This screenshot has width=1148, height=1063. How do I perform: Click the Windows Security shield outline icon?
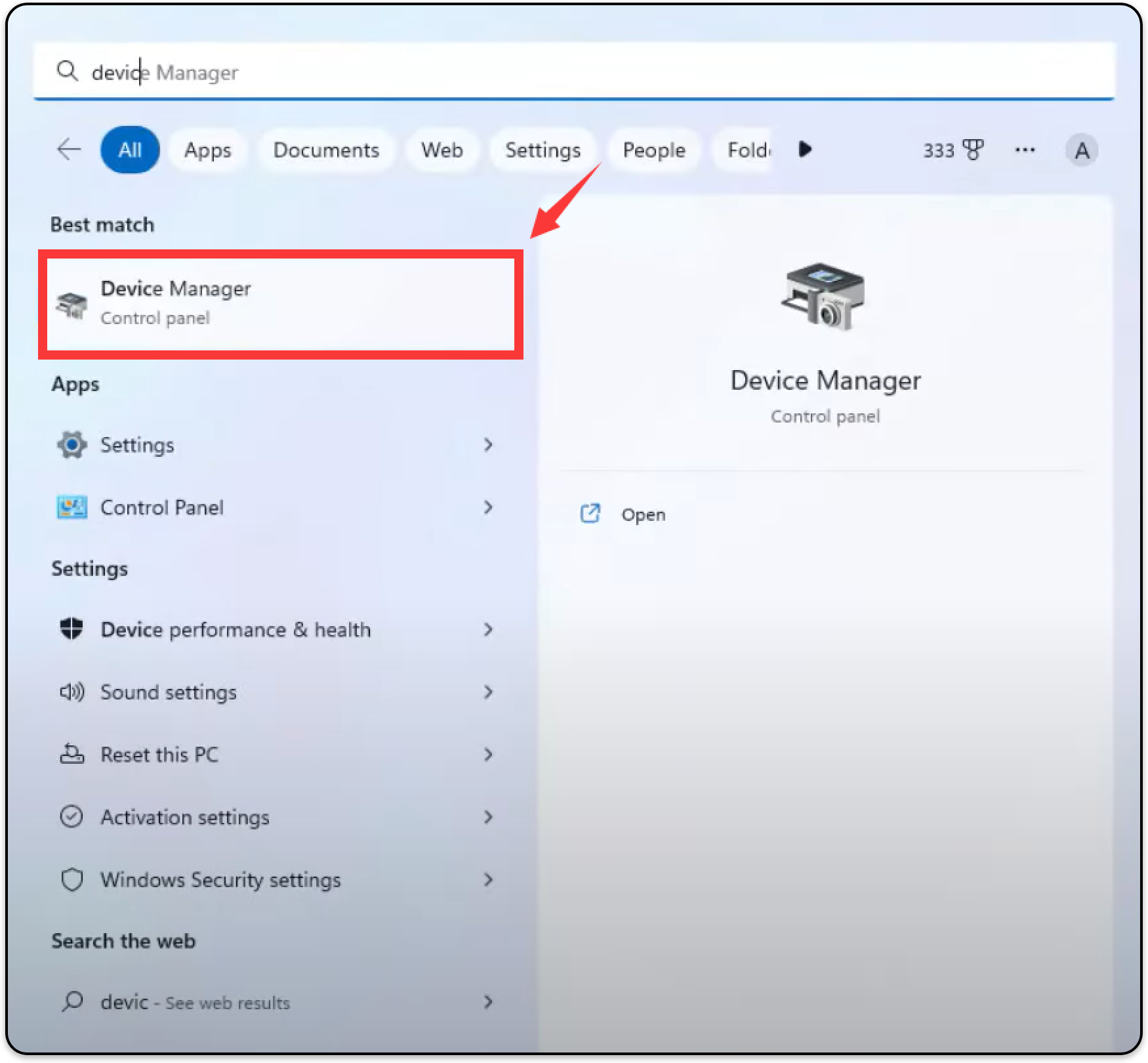tap(72, 879)
